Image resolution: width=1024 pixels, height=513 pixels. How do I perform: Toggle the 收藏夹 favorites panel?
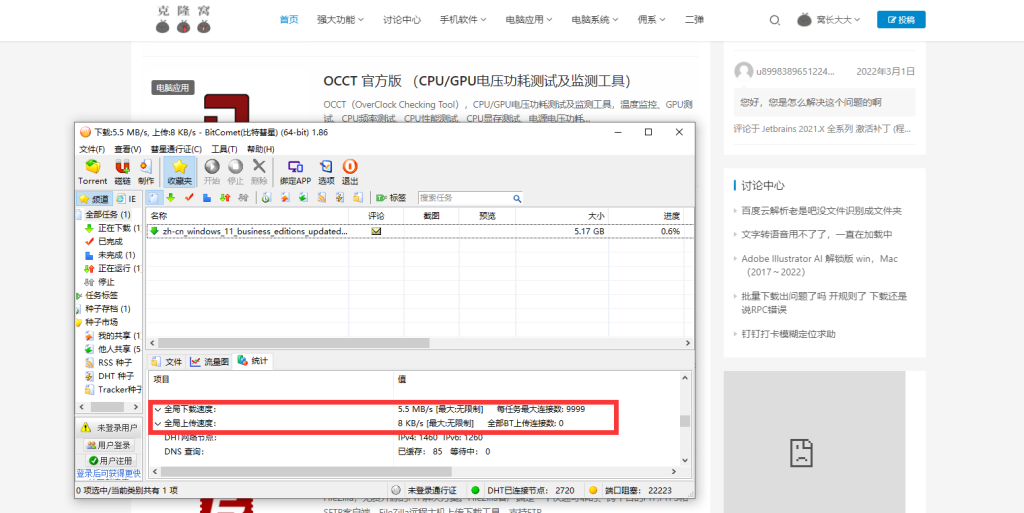(179, 172)
